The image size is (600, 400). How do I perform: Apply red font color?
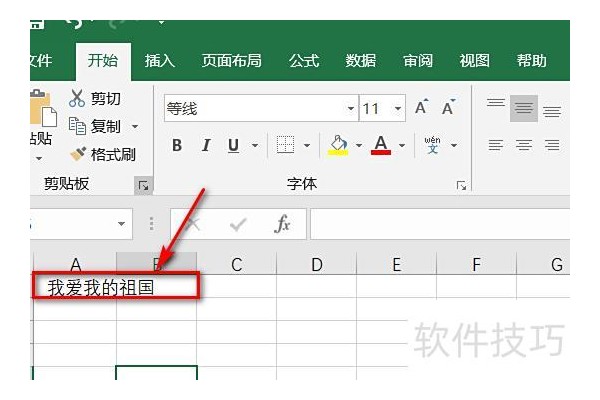click(381, 145)
